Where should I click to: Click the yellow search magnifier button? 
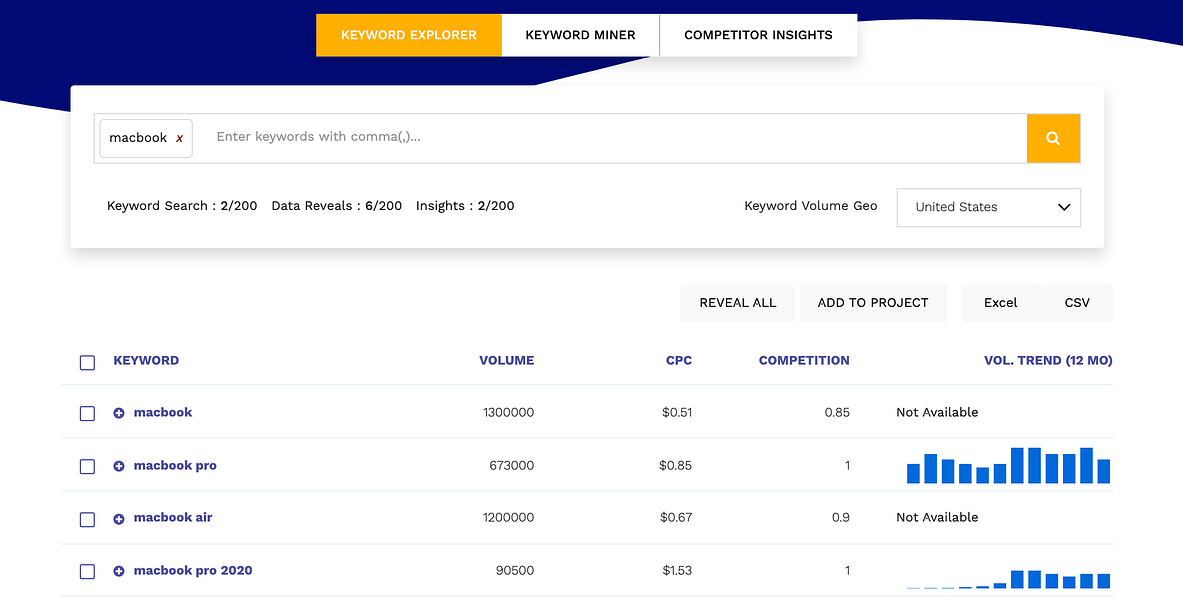pos(1053,138)
